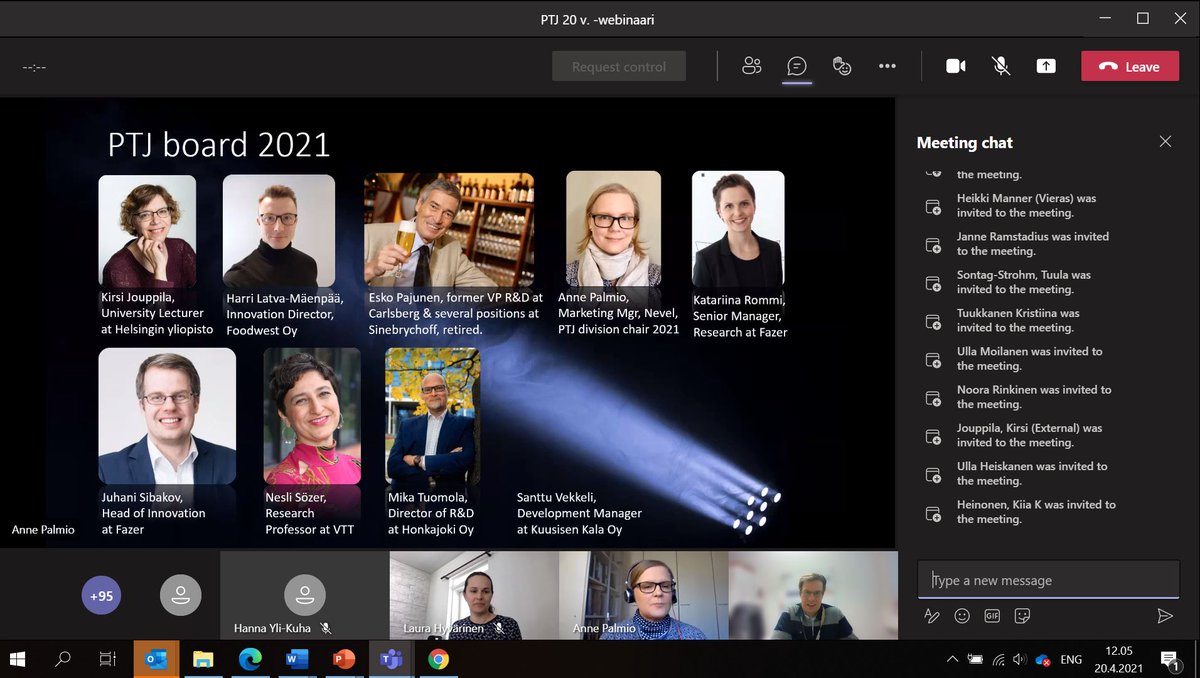The width and height of the screenshot is (1200, 678).
Task: Select Laura Hyvärinen video tile
Action: click(x=474, y=595)
